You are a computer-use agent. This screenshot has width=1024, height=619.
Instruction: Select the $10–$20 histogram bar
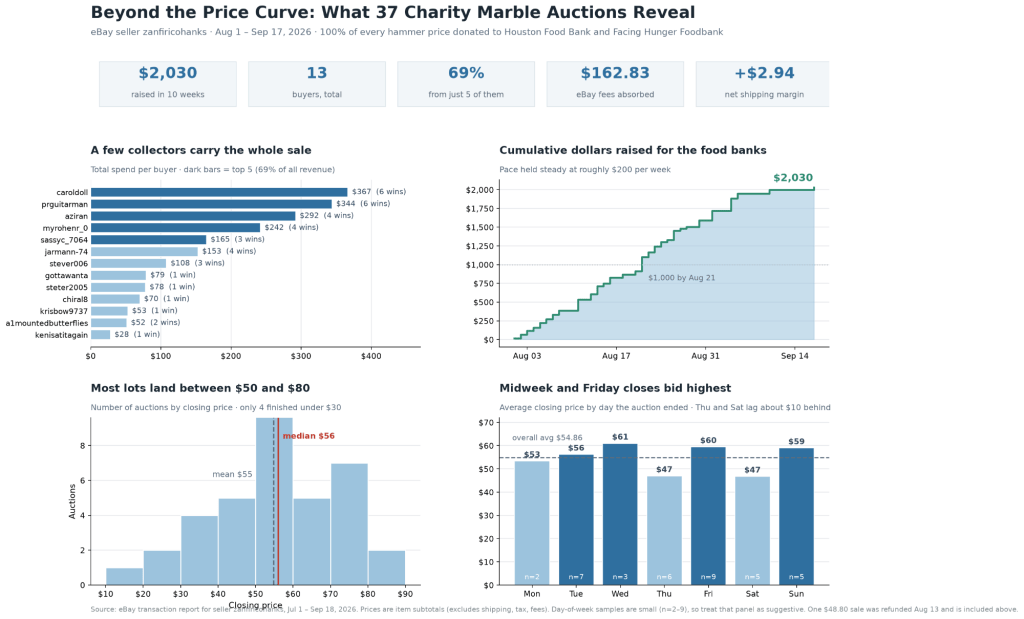pos(124,577)
